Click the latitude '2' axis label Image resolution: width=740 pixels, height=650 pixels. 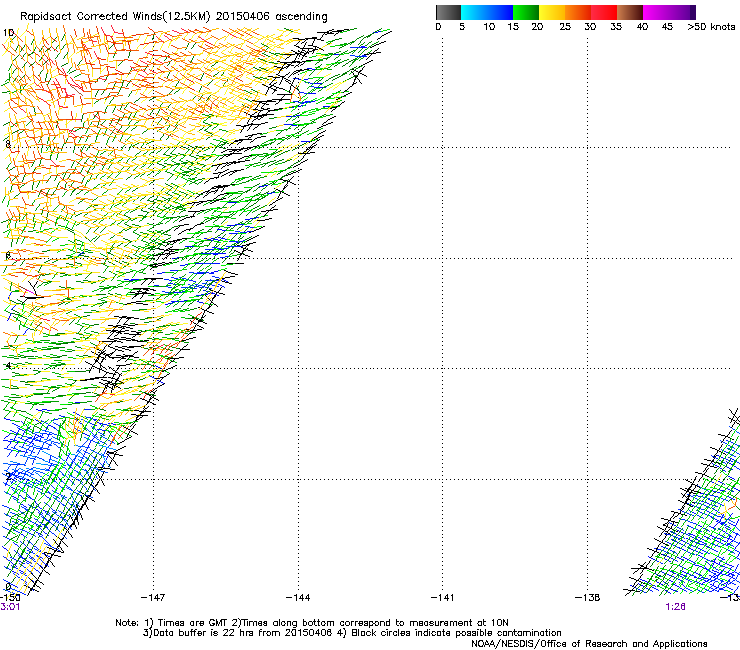(x=8, y=476)
